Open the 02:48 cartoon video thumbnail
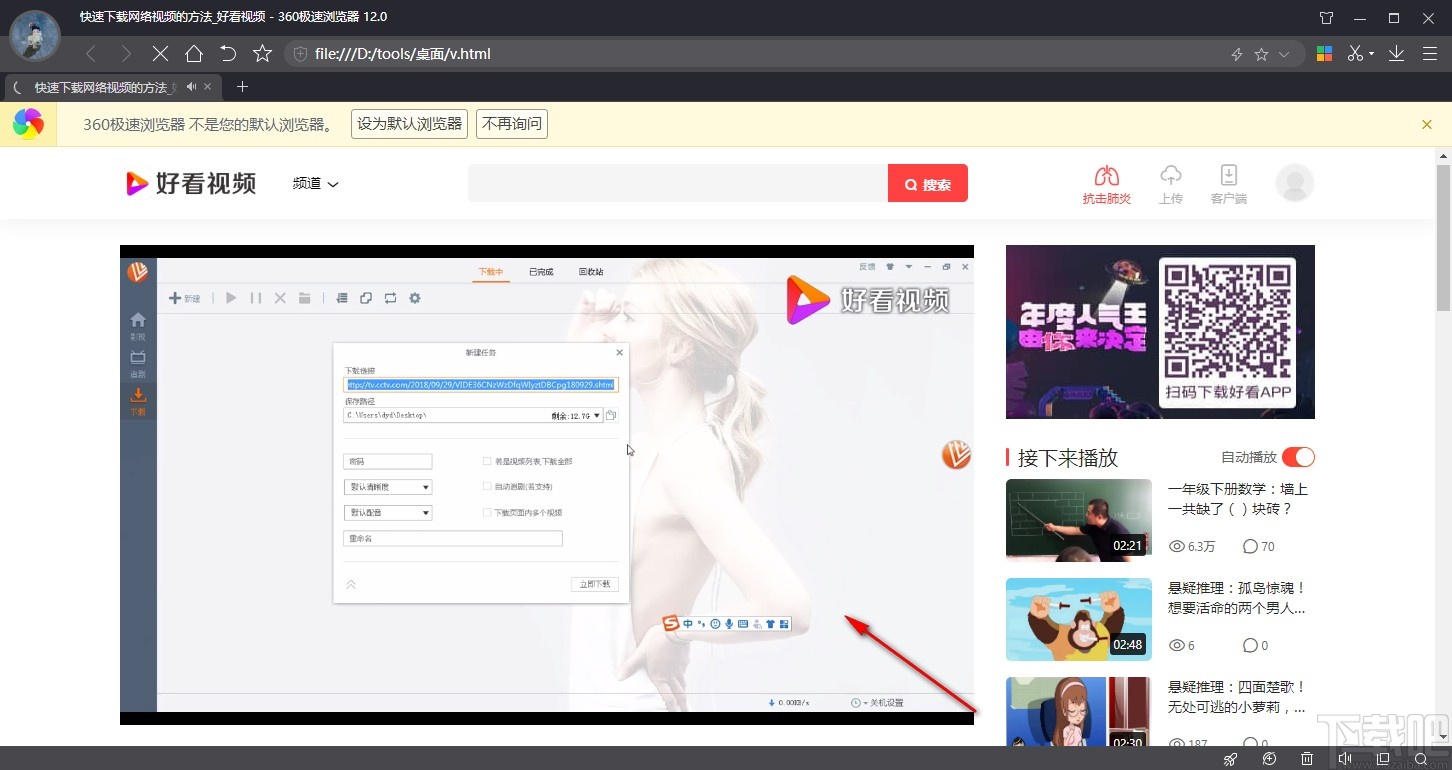 [x=1079, y=619]
